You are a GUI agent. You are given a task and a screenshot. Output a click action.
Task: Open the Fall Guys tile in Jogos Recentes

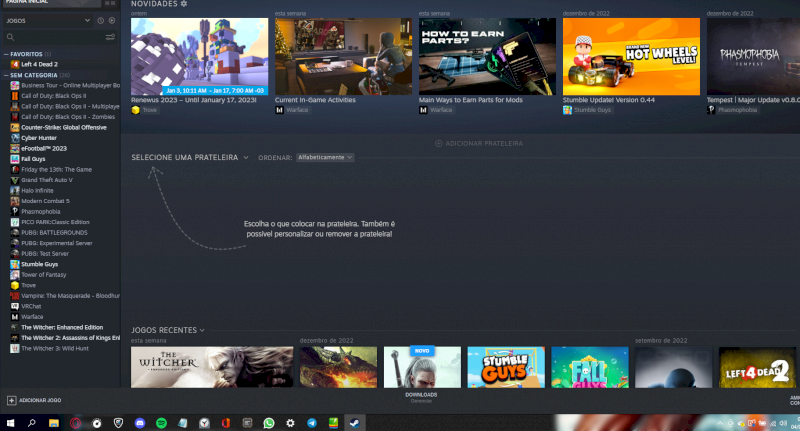pos(590,367)
